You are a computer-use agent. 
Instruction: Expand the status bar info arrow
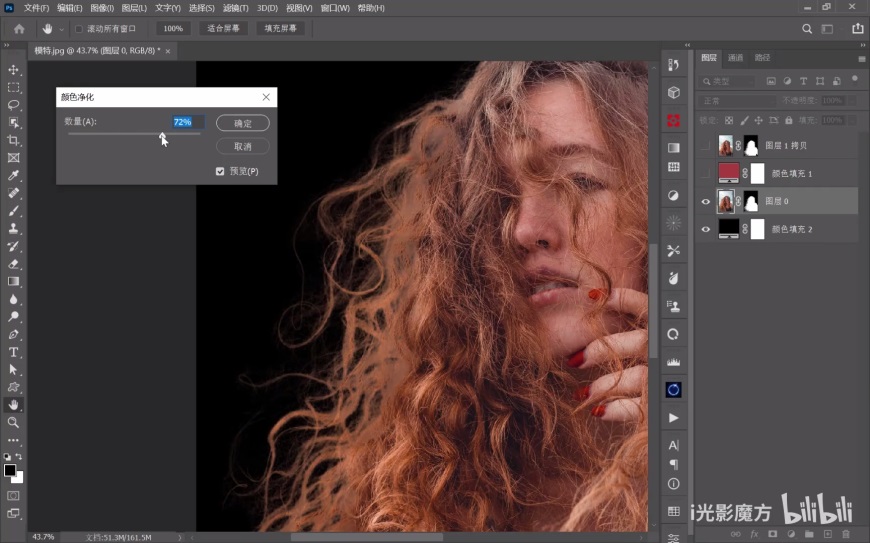pyautogui.click(x=180, y=537)
